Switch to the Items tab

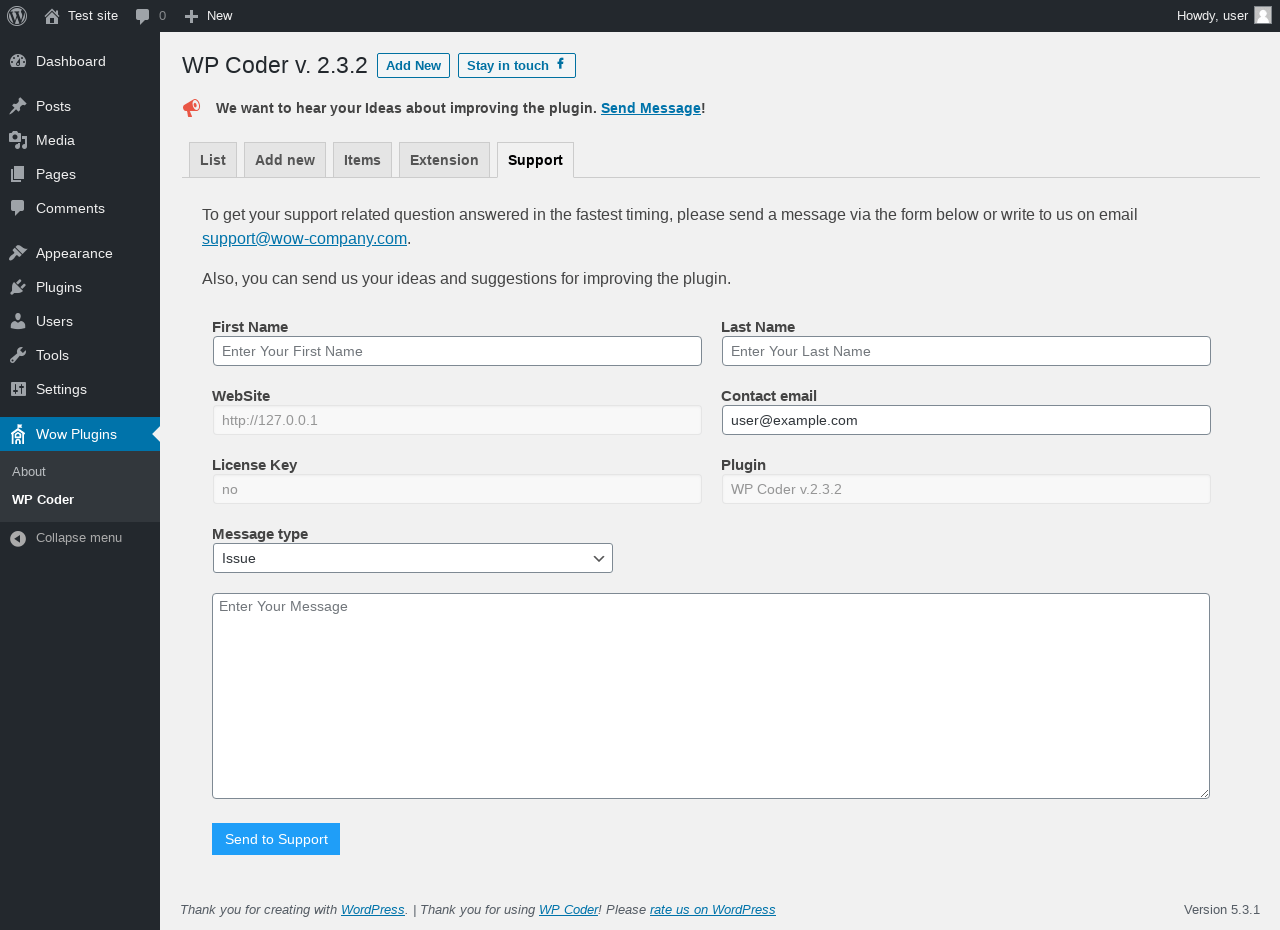pos(362,160)
